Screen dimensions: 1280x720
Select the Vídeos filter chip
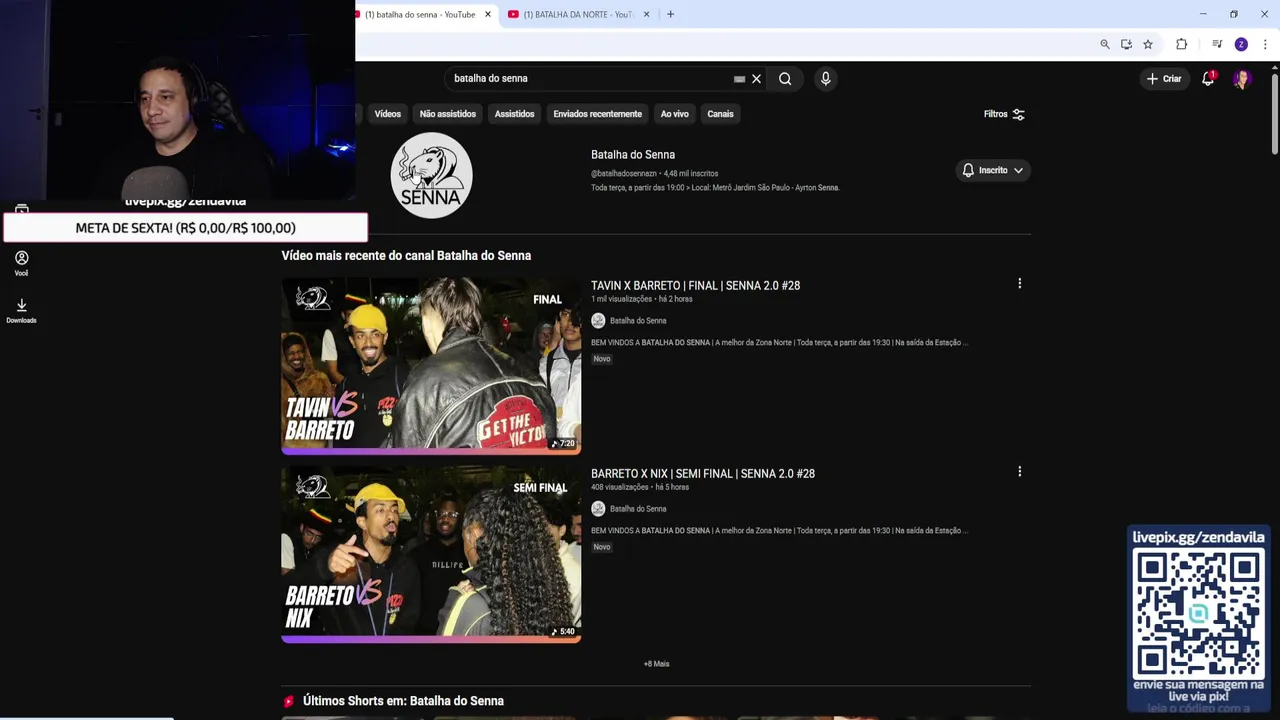pyautogui.click(x=387, y=114)
